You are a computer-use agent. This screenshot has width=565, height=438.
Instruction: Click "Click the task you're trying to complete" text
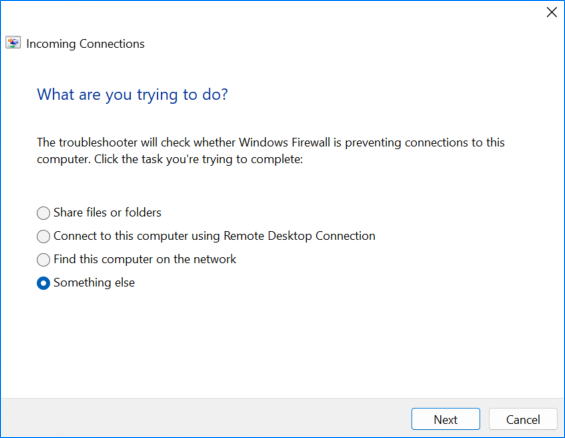click(199, 159)
